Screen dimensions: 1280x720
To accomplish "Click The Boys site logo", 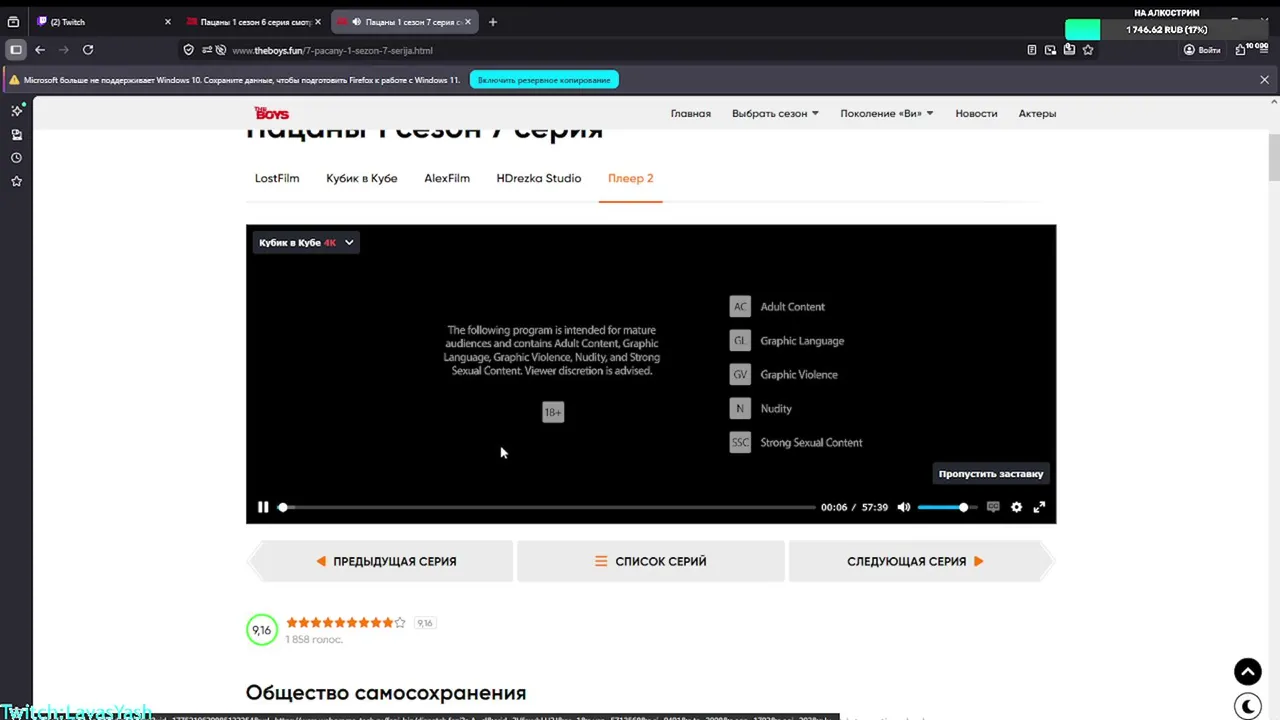I will tap(271, 113).
